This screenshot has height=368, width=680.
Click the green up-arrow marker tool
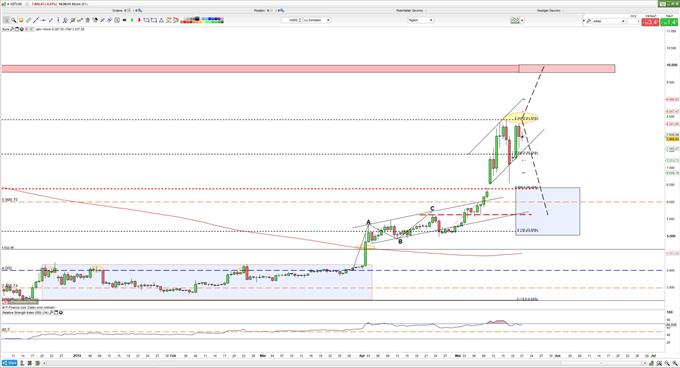[x=132, y=20]
